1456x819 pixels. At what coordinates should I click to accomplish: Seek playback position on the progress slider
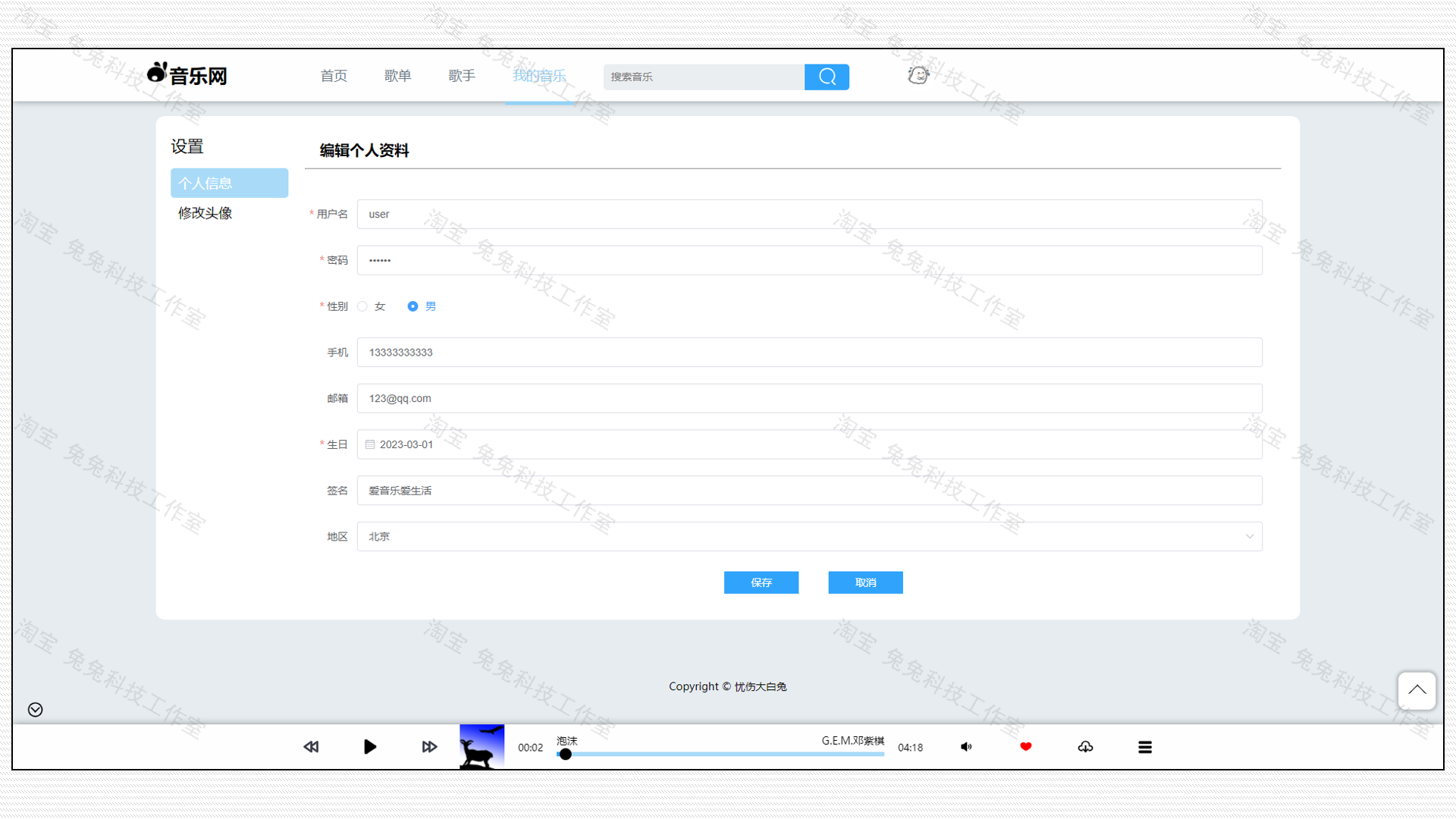tap(720, 755)
